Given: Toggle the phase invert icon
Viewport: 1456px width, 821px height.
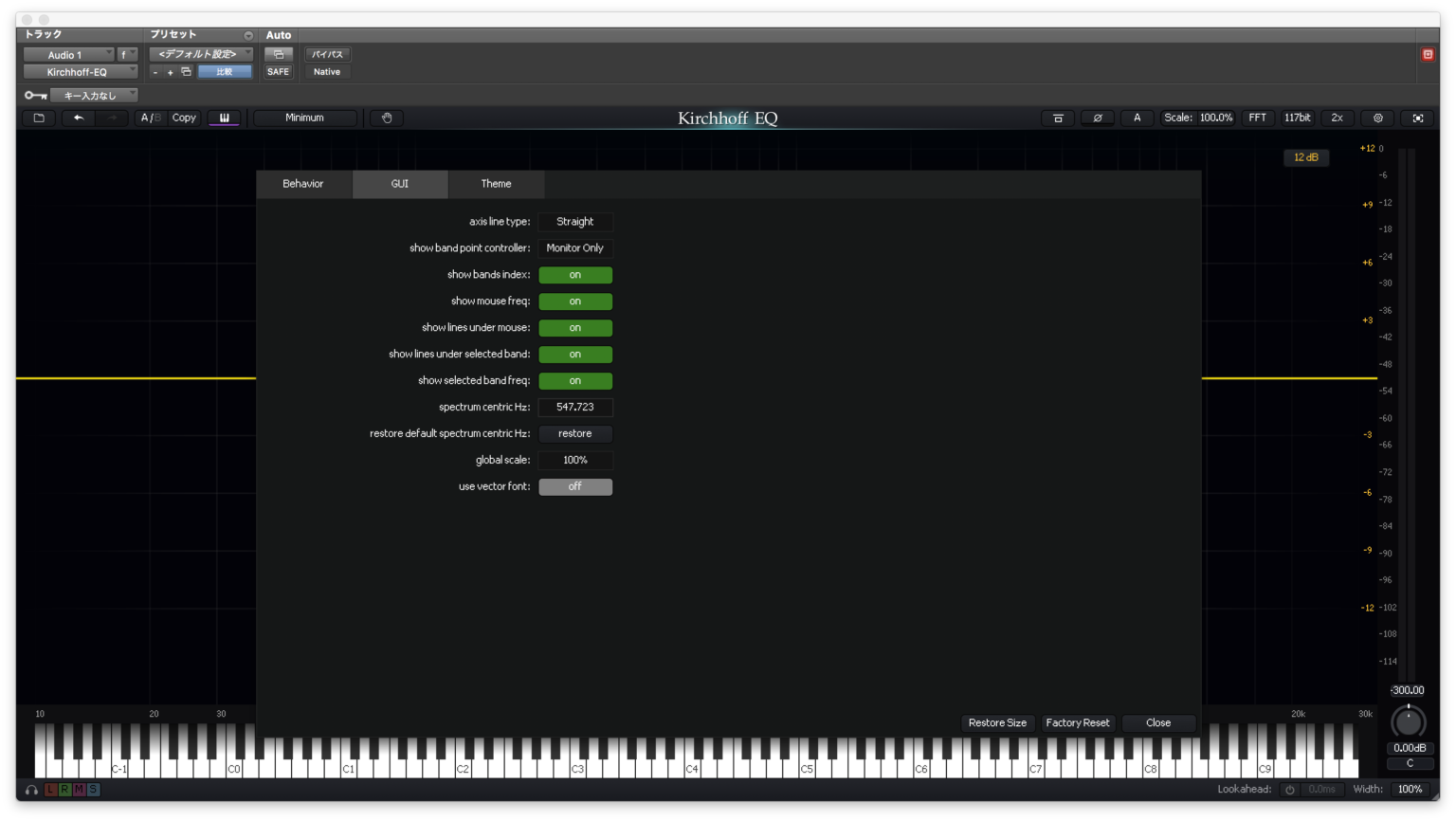Looking at the screenshot, I should [x=1098, y=118].
